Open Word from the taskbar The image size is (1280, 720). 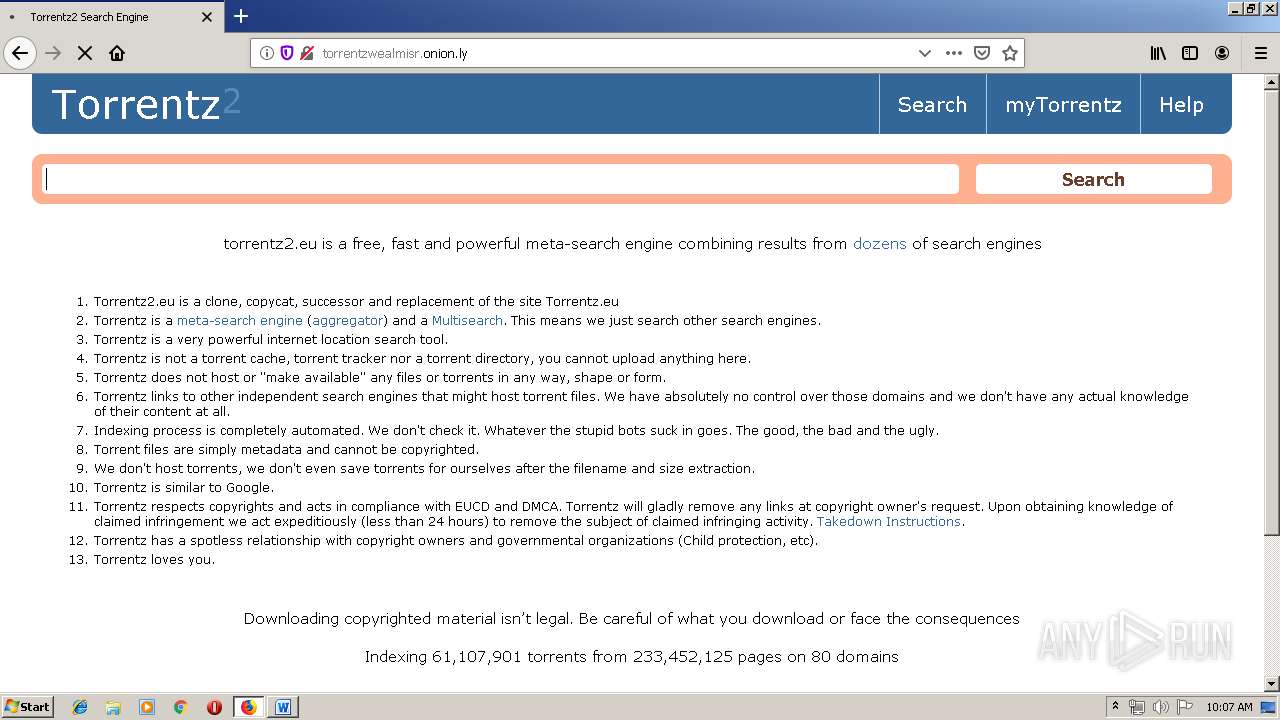(x=283, y=707)
